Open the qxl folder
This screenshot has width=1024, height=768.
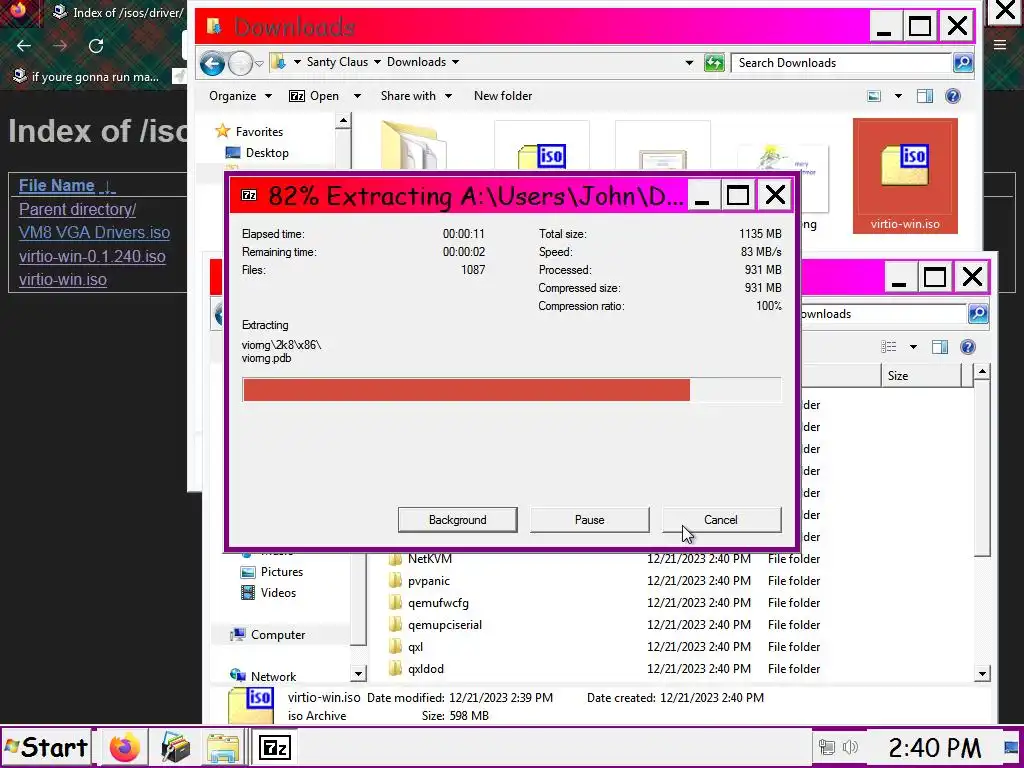point(415,647)
